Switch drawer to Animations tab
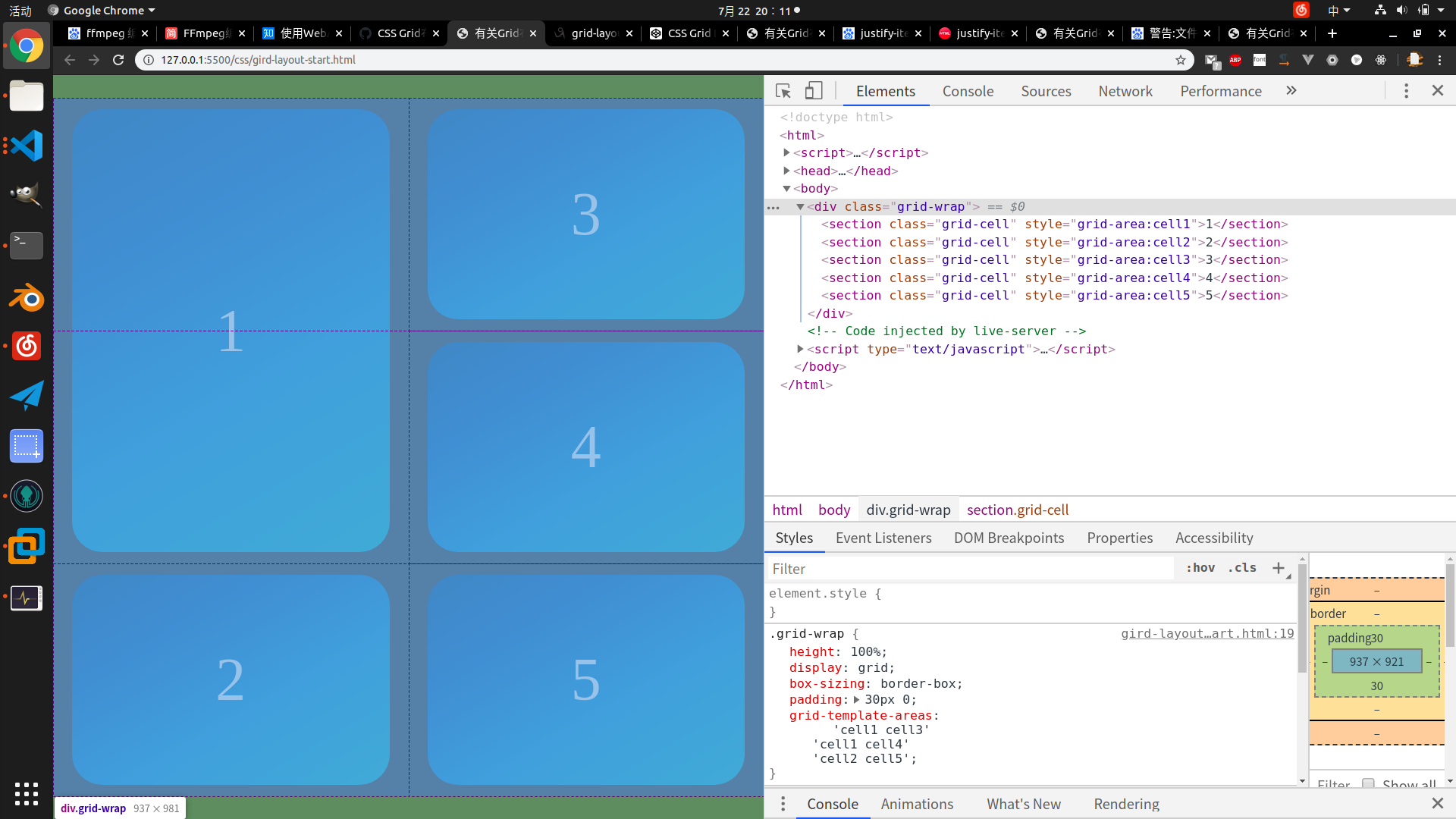The image size is (1456, 819). (x=917, y=804)
